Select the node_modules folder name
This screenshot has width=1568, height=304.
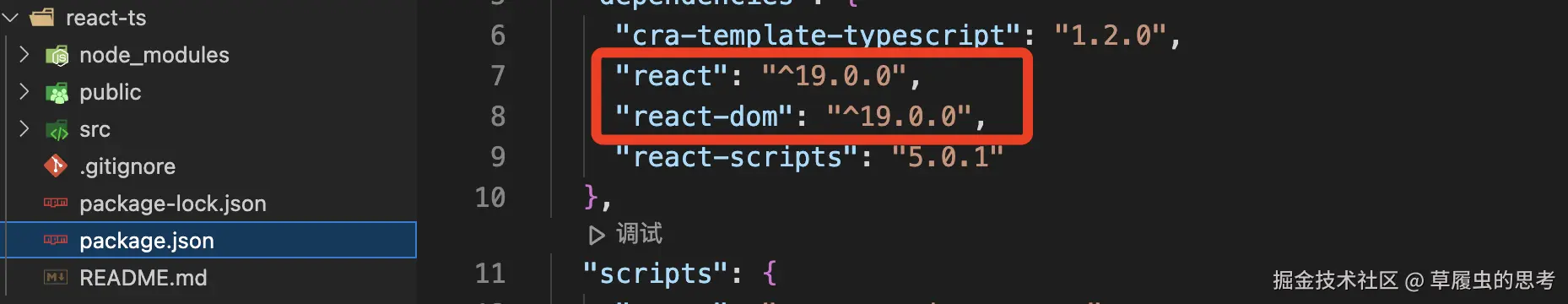154,55
